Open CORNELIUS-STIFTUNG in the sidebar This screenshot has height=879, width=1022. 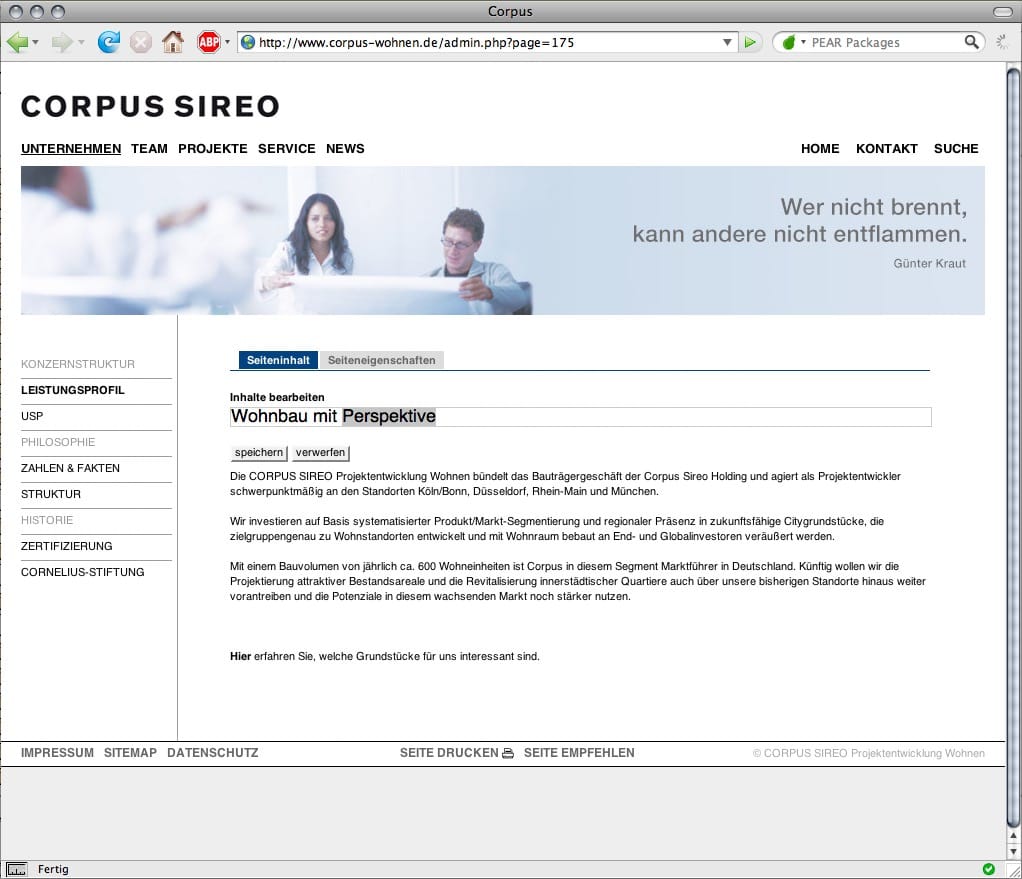(x=83, y=573)
